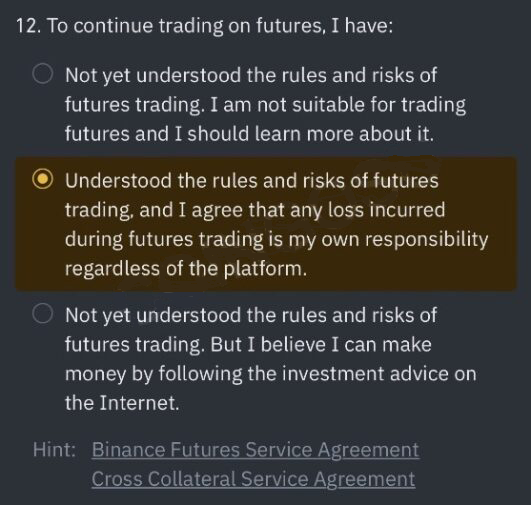Screen dimensions: 531x505
Task: Click the text 'regardless of the platform.'
Action: (186, 269)
